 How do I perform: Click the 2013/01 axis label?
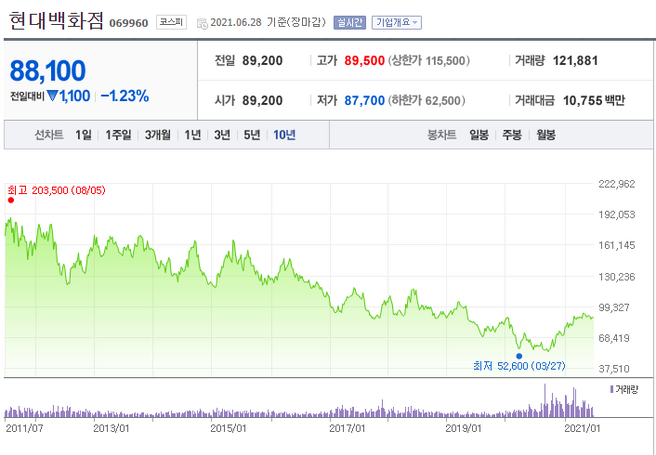click(111, 429)
